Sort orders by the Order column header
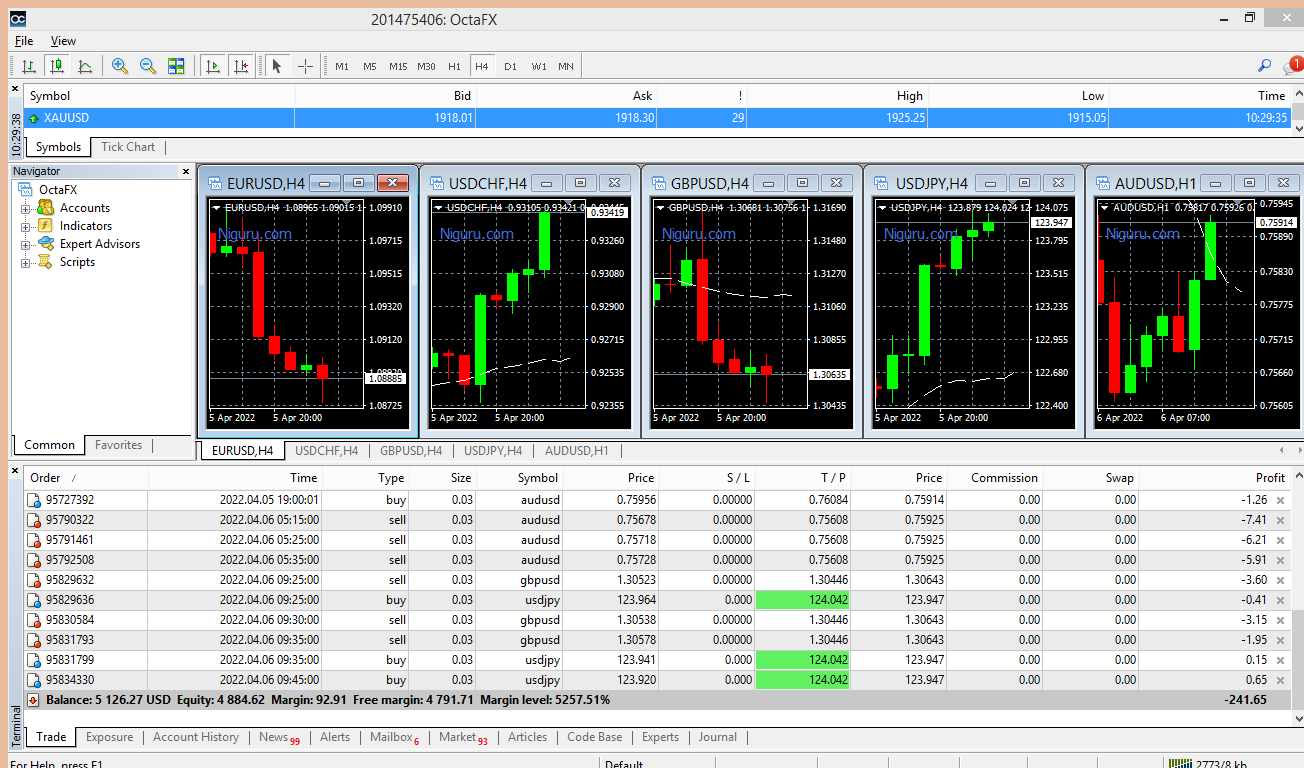This screenshot has width=1304, height=768. tap(86, 478)
